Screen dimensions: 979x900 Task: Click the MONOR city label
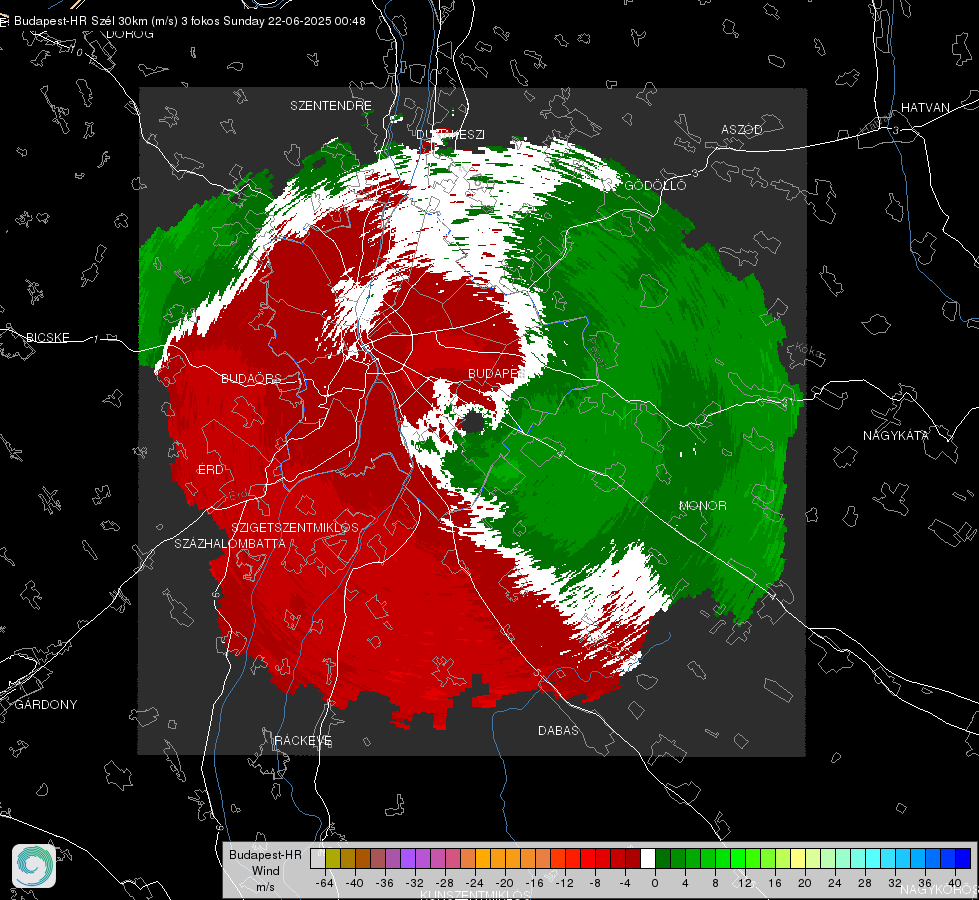(702, 506)
